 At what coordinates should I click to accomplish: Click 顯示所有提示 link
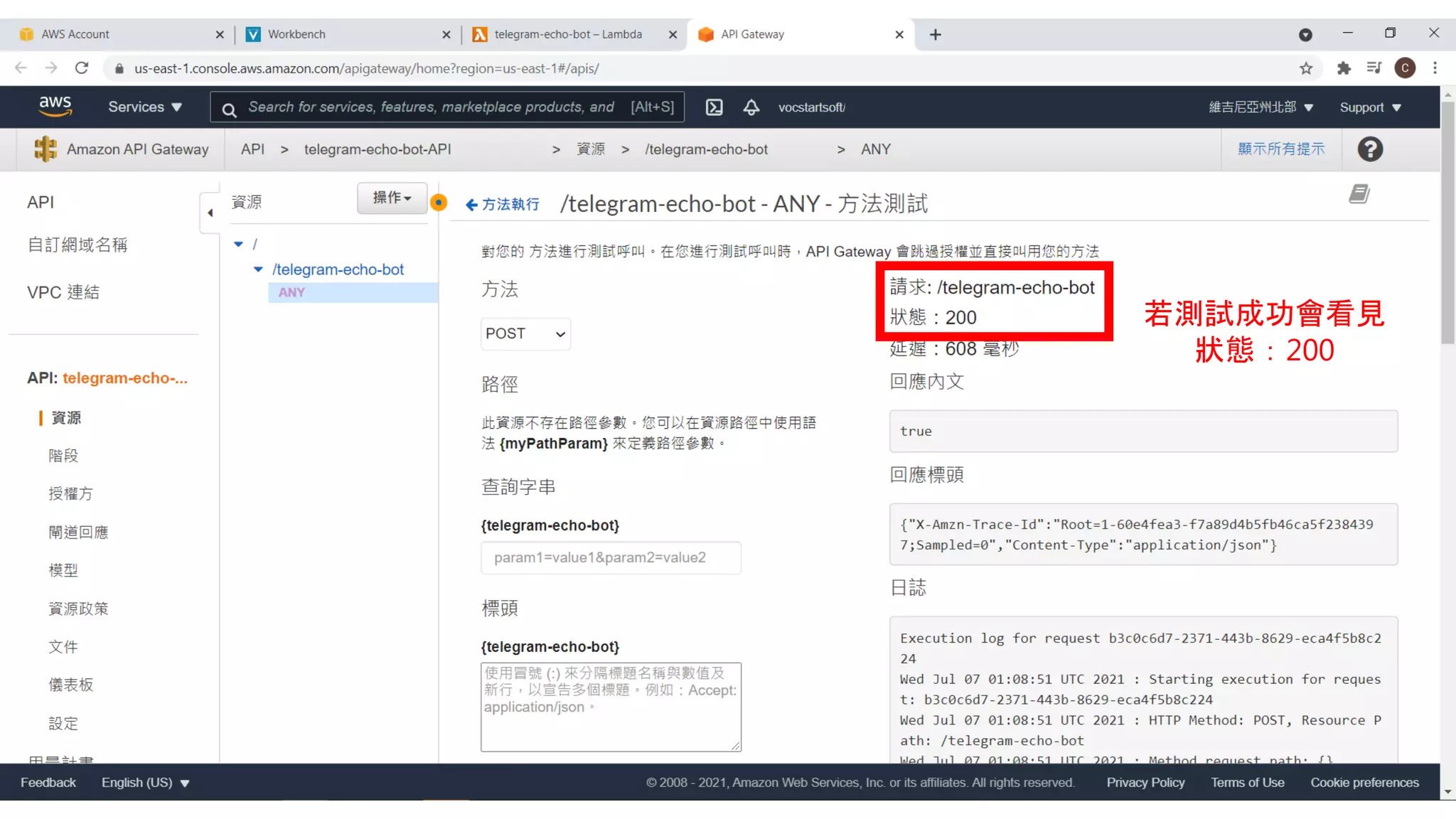tap(1281, 149)
